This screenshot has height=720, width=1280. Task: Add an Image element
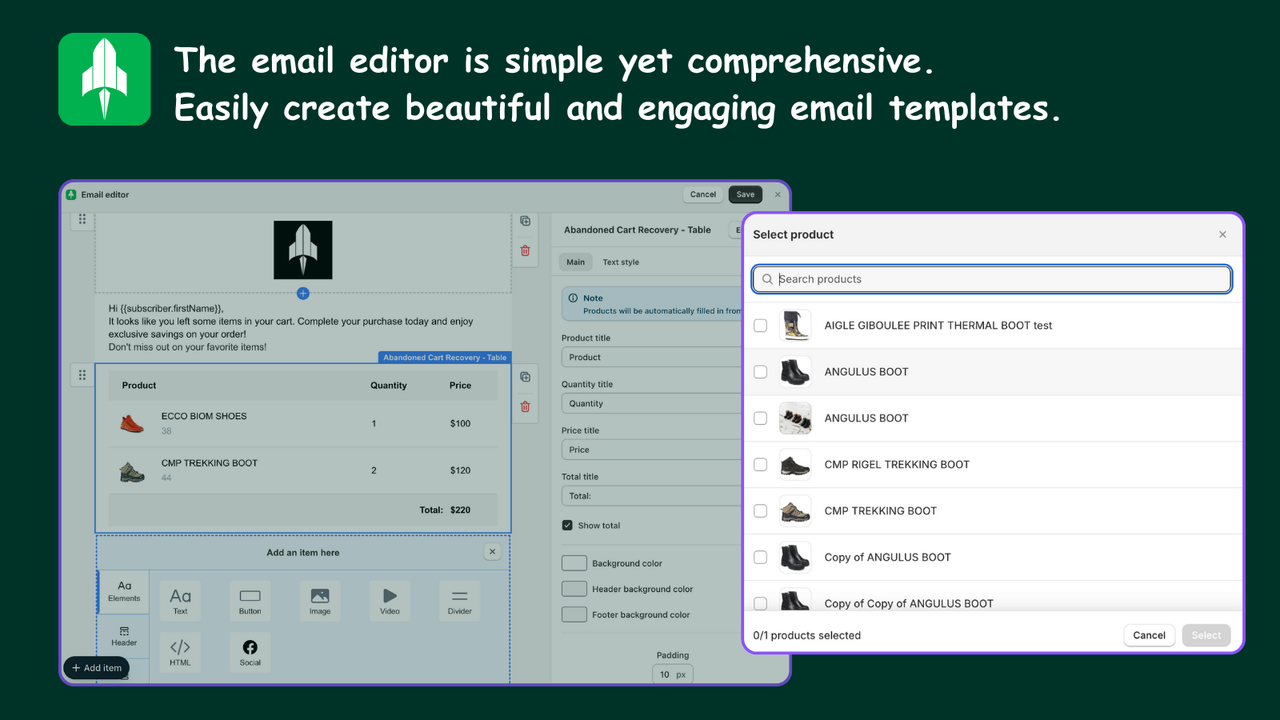point(320,600)
